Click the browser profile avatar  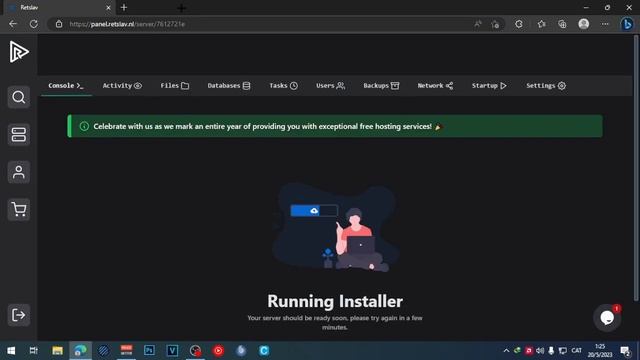pos(584,24)
